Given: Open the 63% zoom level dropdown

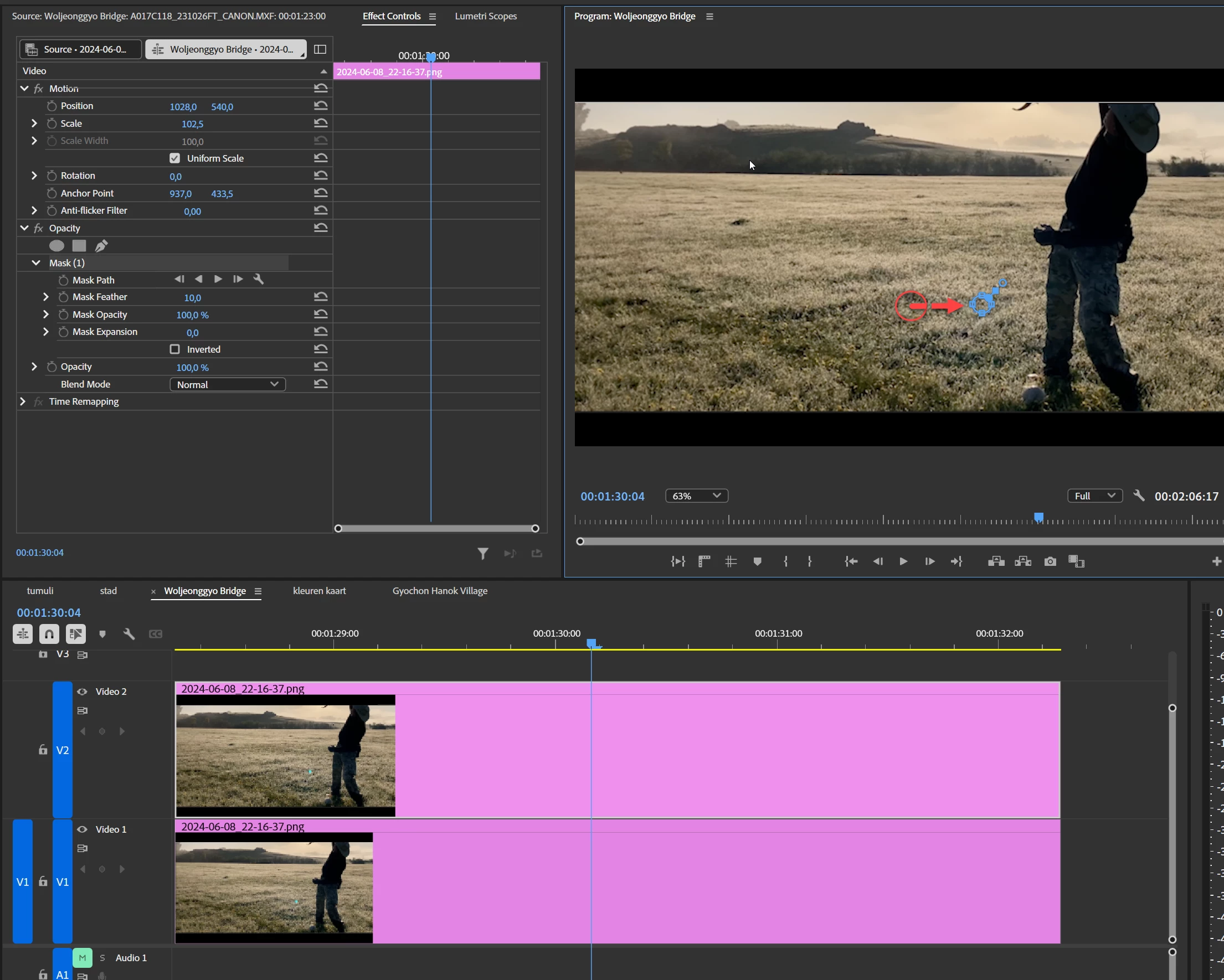Looking at the screenshot, I should [696, 496].
